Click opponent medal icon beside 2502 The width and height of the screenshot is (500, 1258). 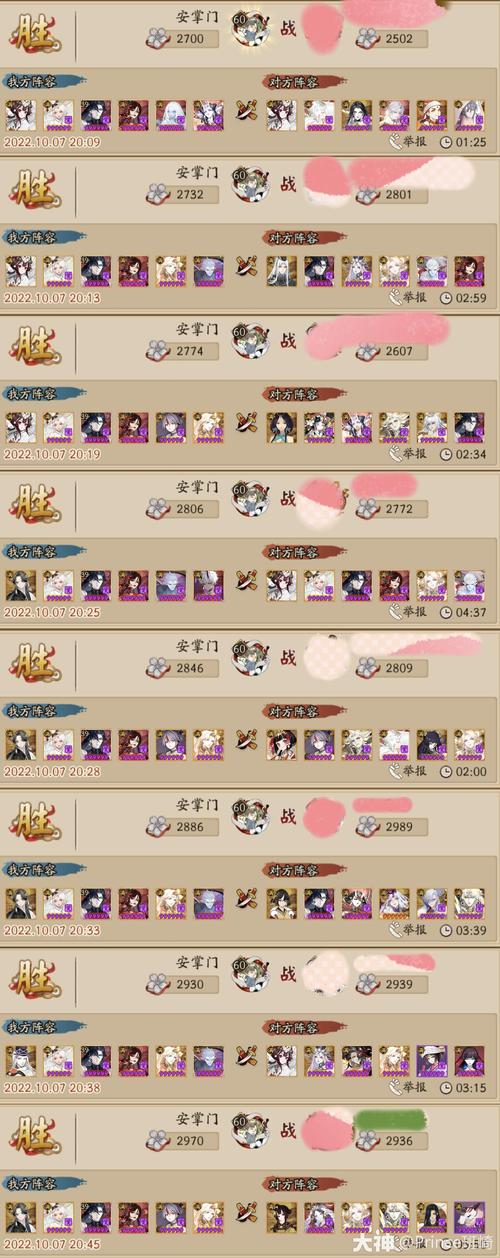coord(368,39)
